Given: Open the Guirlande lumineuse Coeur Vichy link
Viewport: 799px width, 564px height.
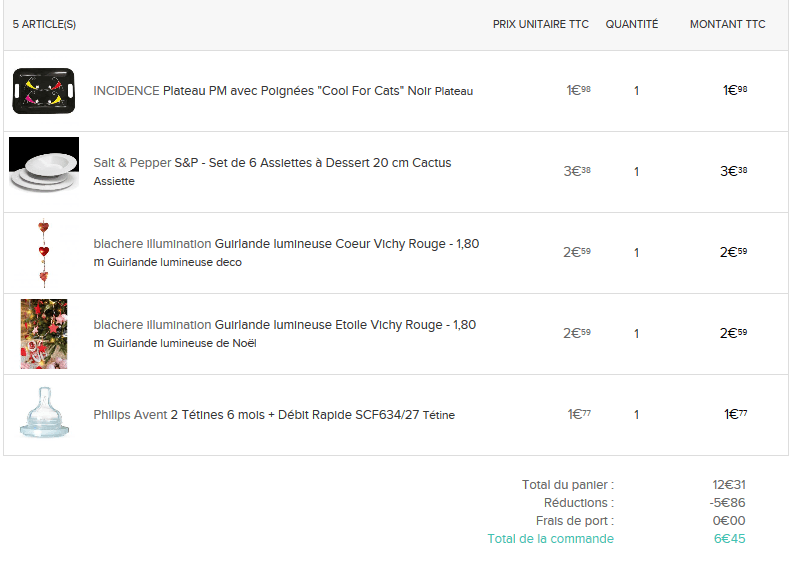Looking at the screenshot, I should pos(286,244).
